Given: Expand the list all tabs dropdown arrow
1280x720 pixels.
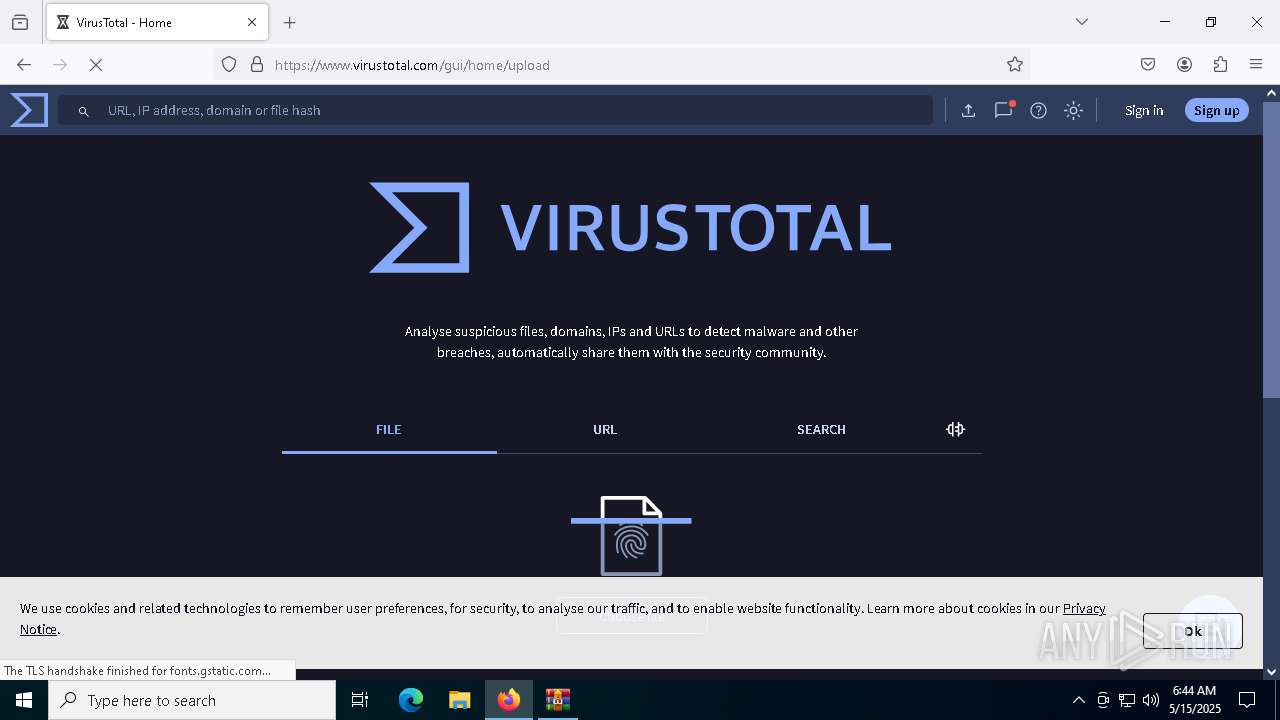Looking at the screenshot, I should tap(1082, 22).
